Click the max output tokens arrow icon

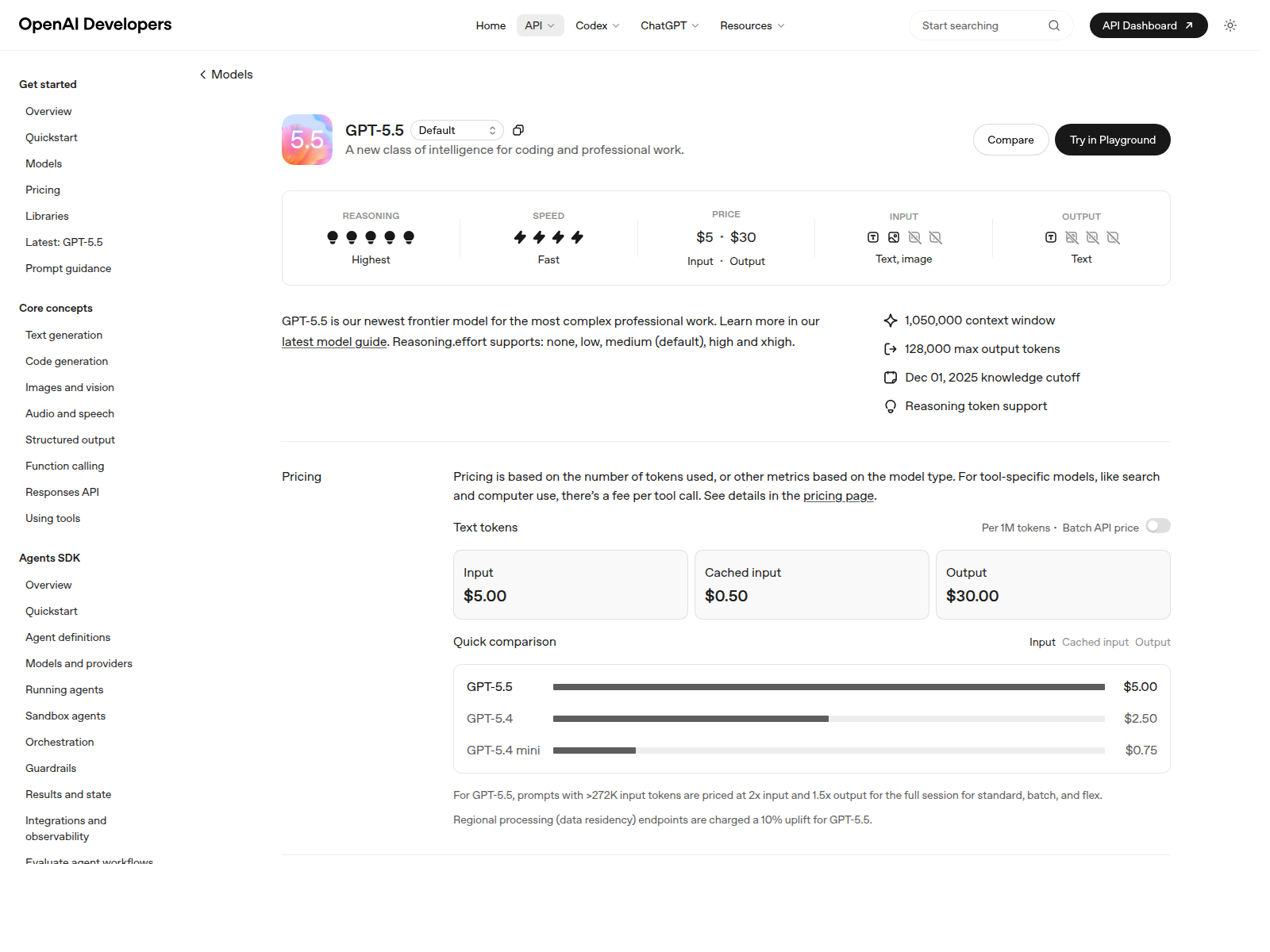pyautogui.click(x=891, y=349)
